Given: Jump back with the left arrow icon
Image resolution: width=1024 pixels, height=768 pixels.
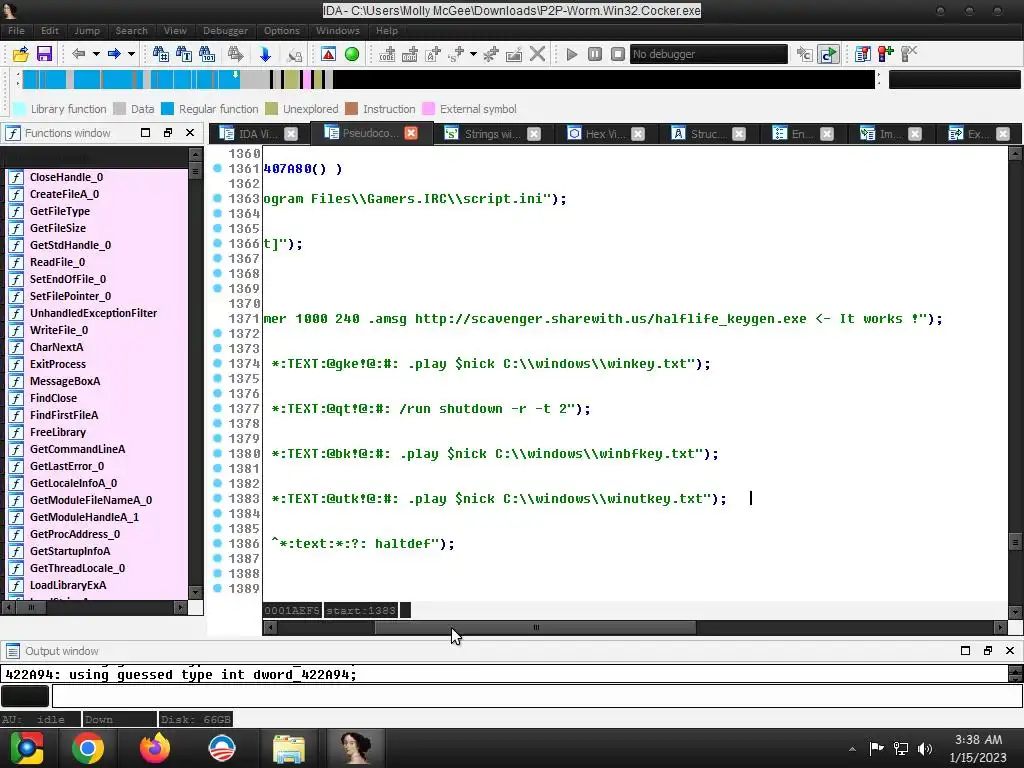Looking at the screenshot, I should click(79, 54).
